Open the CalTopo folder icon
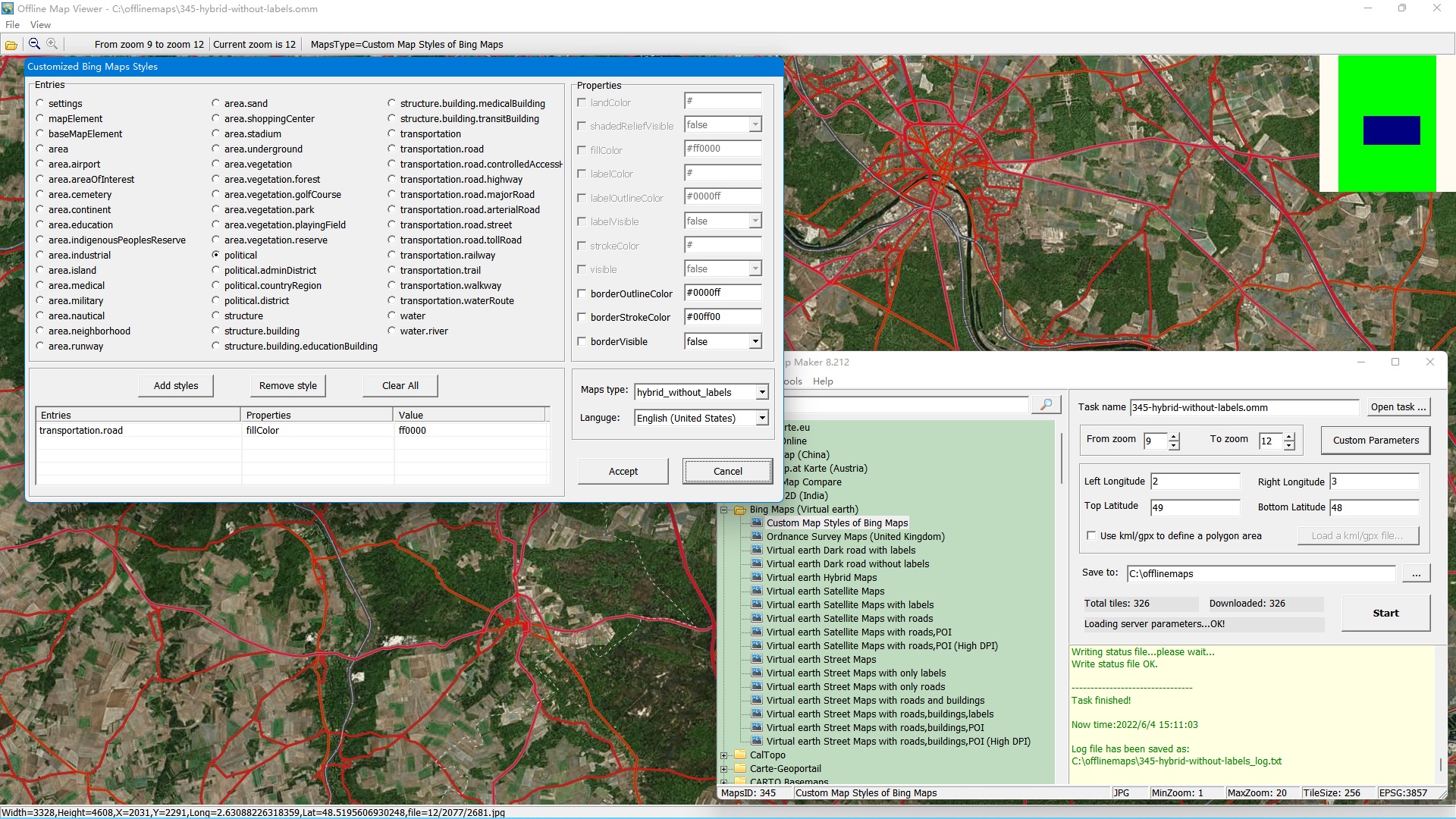Screen dimensions: 1456x819 click(x=740, y=755)
